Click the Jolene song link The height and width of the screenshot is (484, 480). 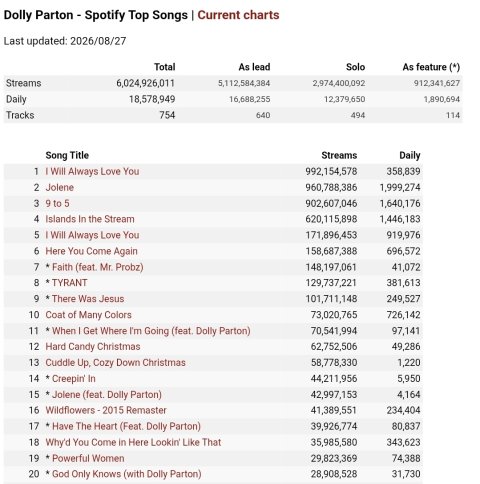pyautogui.click(x=60, y=187)
